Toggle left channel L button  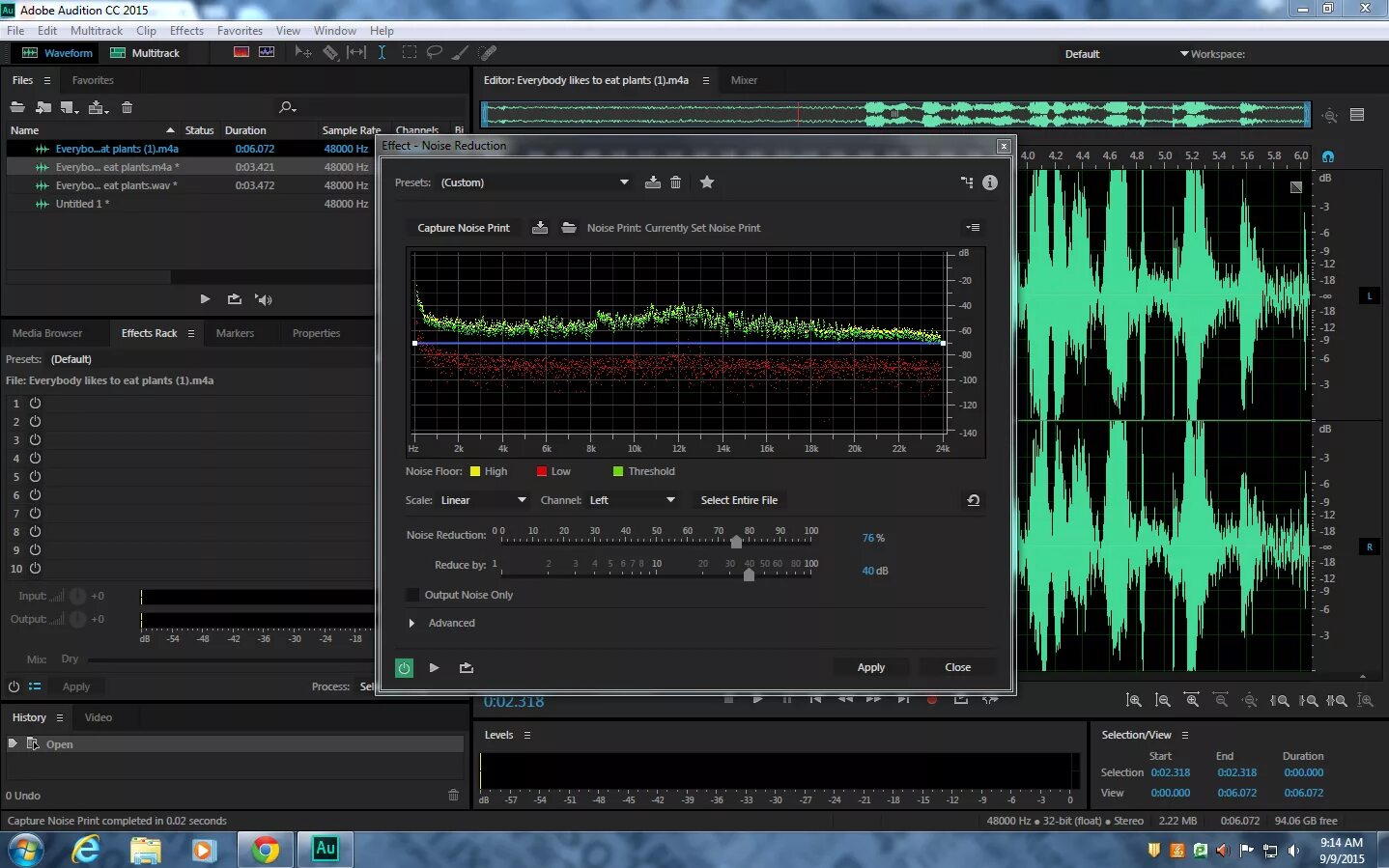point(1370,295)
